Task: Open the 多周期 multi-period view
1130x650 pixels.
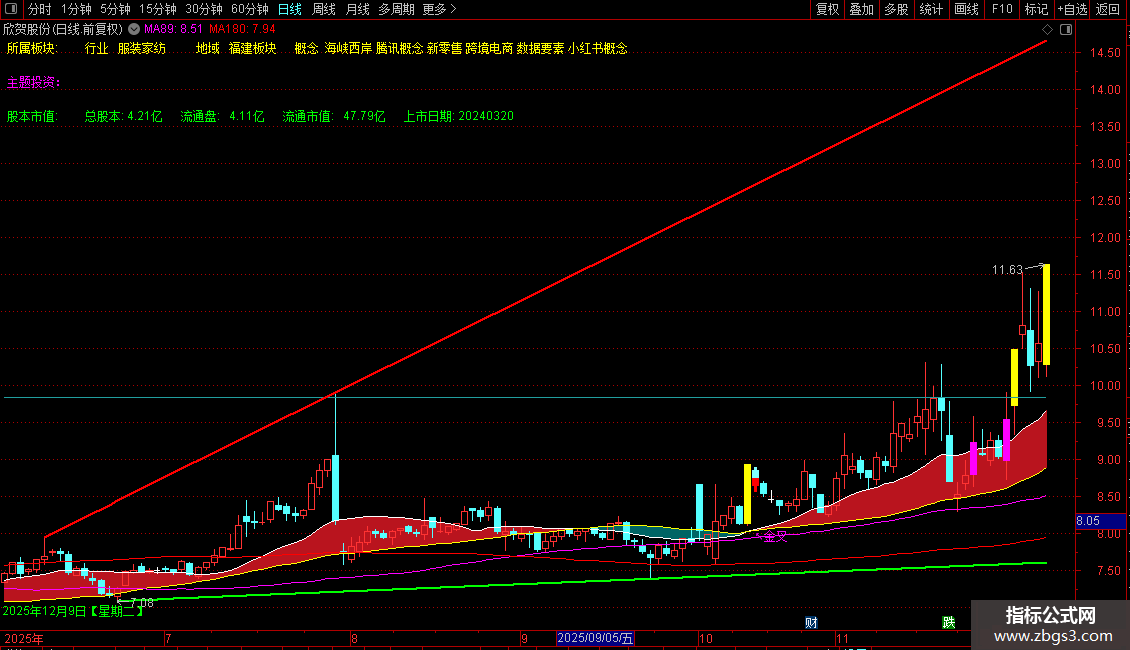Action: [396, 9]
